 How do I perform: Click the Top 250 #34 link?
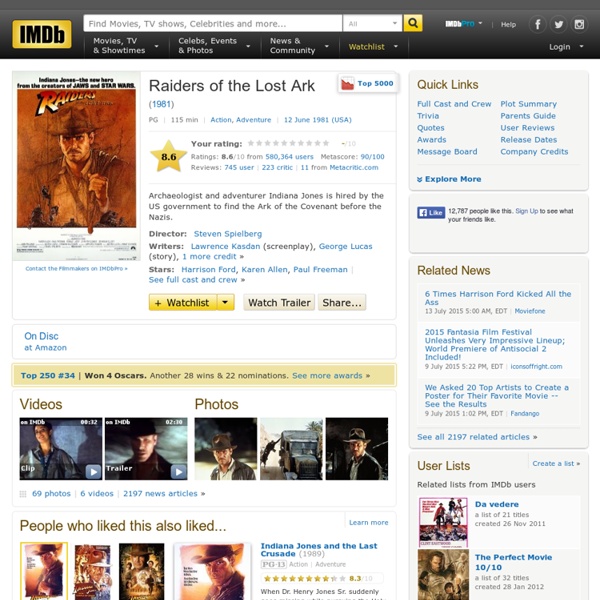click(48, 375)
